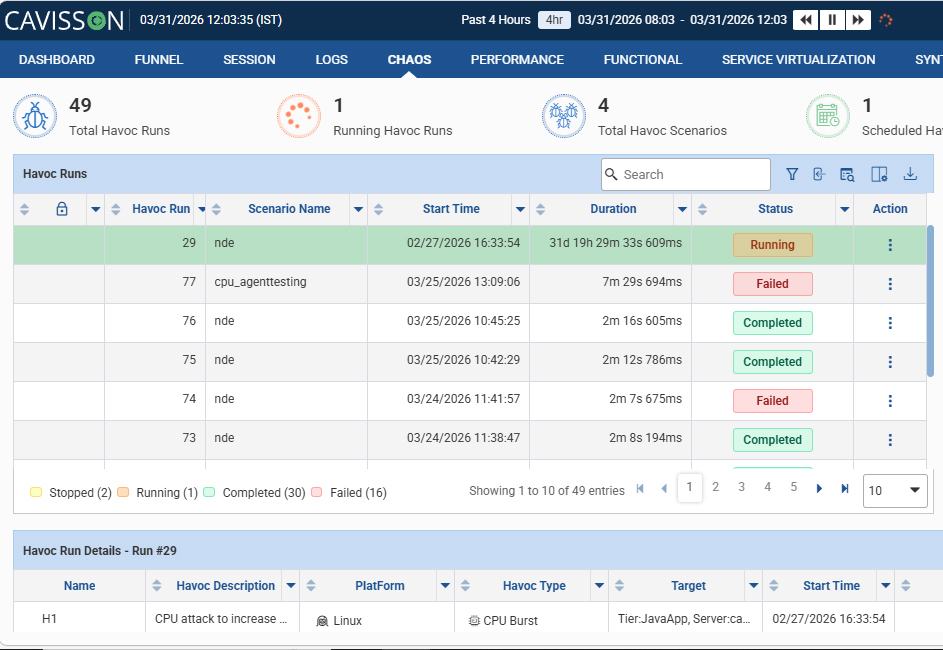Open the Scenario Name column filter dropdown

358,209
